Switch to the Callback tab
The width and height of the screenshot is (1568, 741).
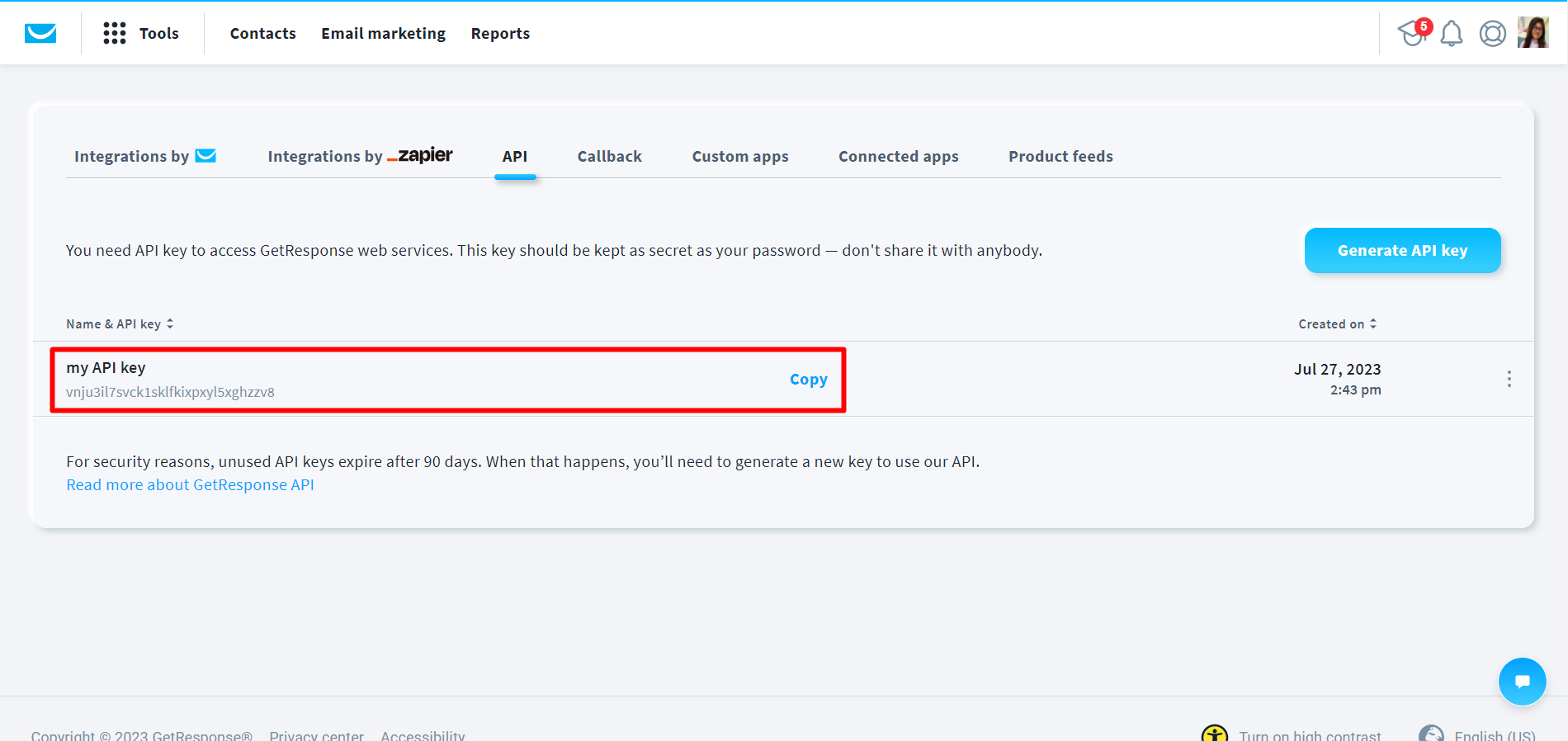[610, 156]
